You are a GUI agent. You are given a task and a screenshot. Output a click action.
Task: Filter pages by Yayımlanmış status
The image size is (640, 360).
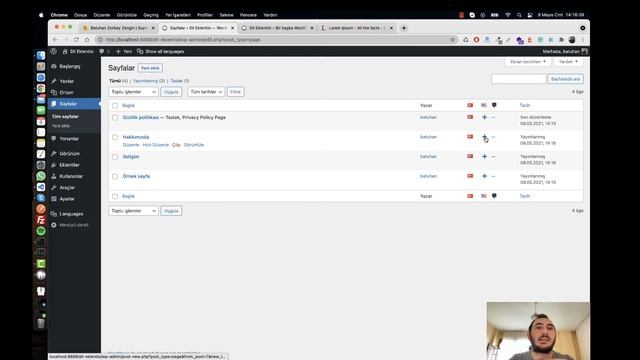tap(145, 81)
